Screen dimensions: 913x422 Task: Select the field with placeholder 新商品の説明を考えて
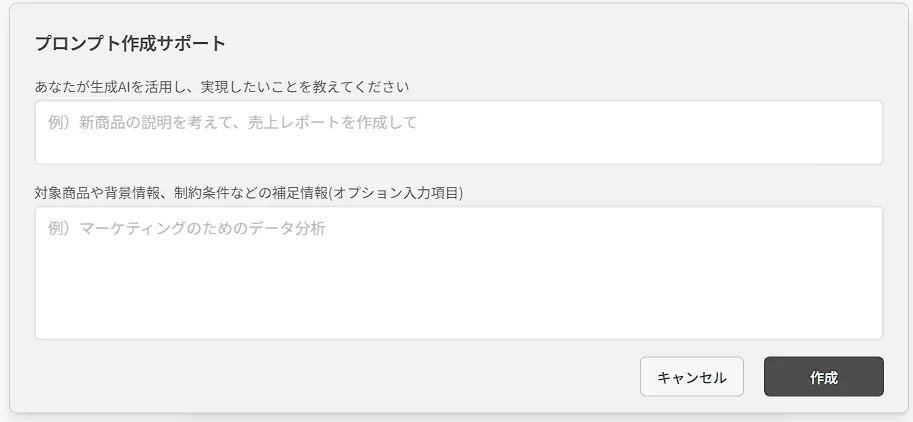458,132
